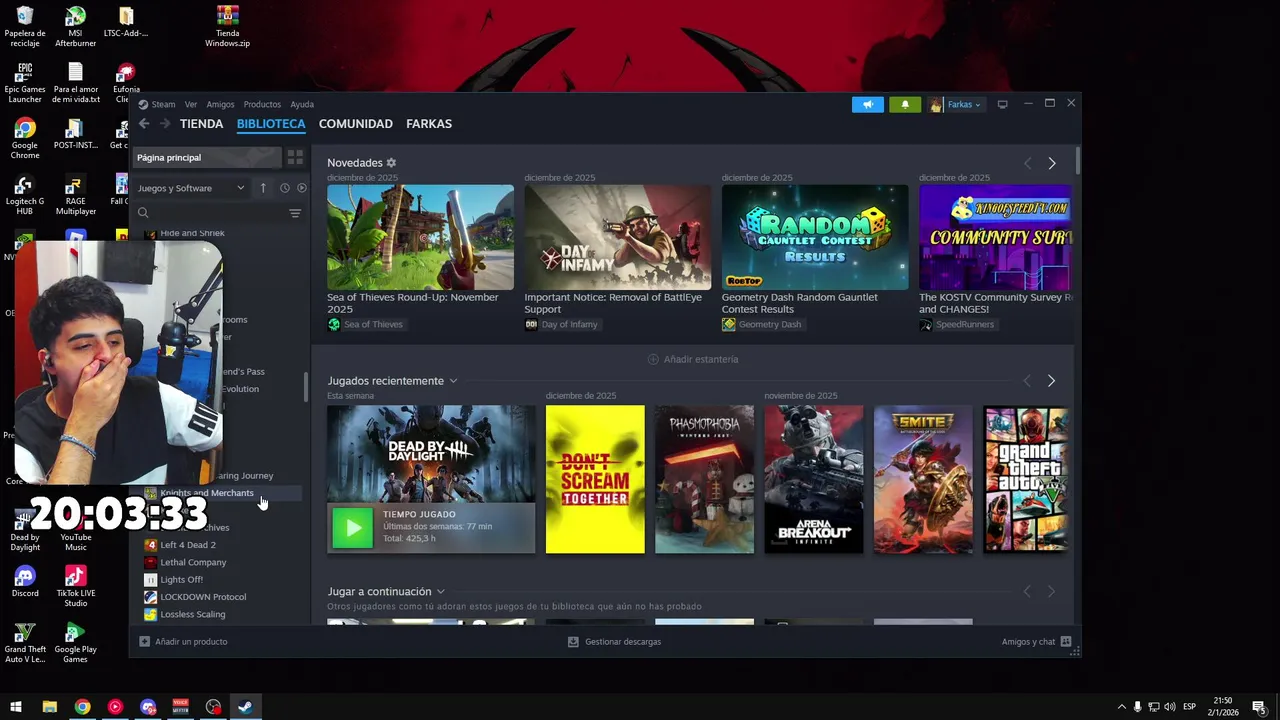Image resolution: width=1280 pixels, height=720 pixels.
Task: Click the Day of Infamy publisher icon
Action: 531,325
